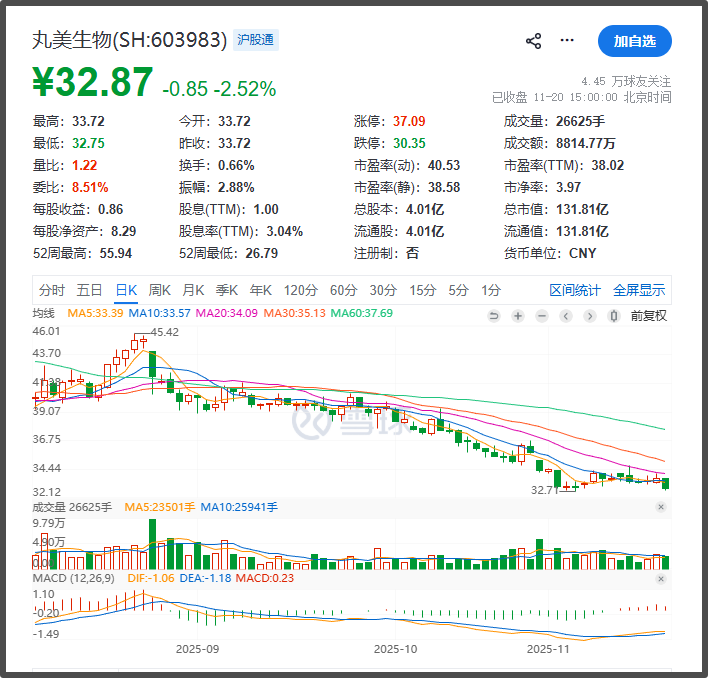
Task: Click the share icon
Action: click(x=533, y=41)
